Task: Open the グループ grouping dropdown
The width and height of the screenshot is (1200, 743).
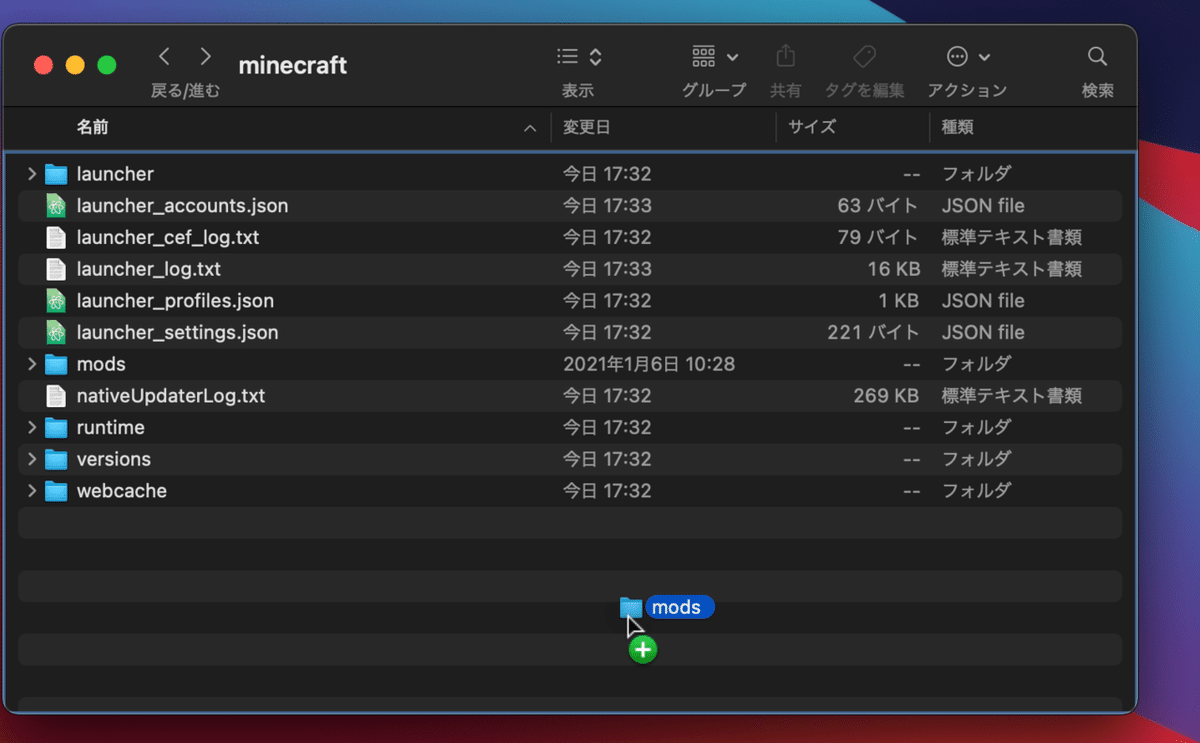Action: point(714,57)
